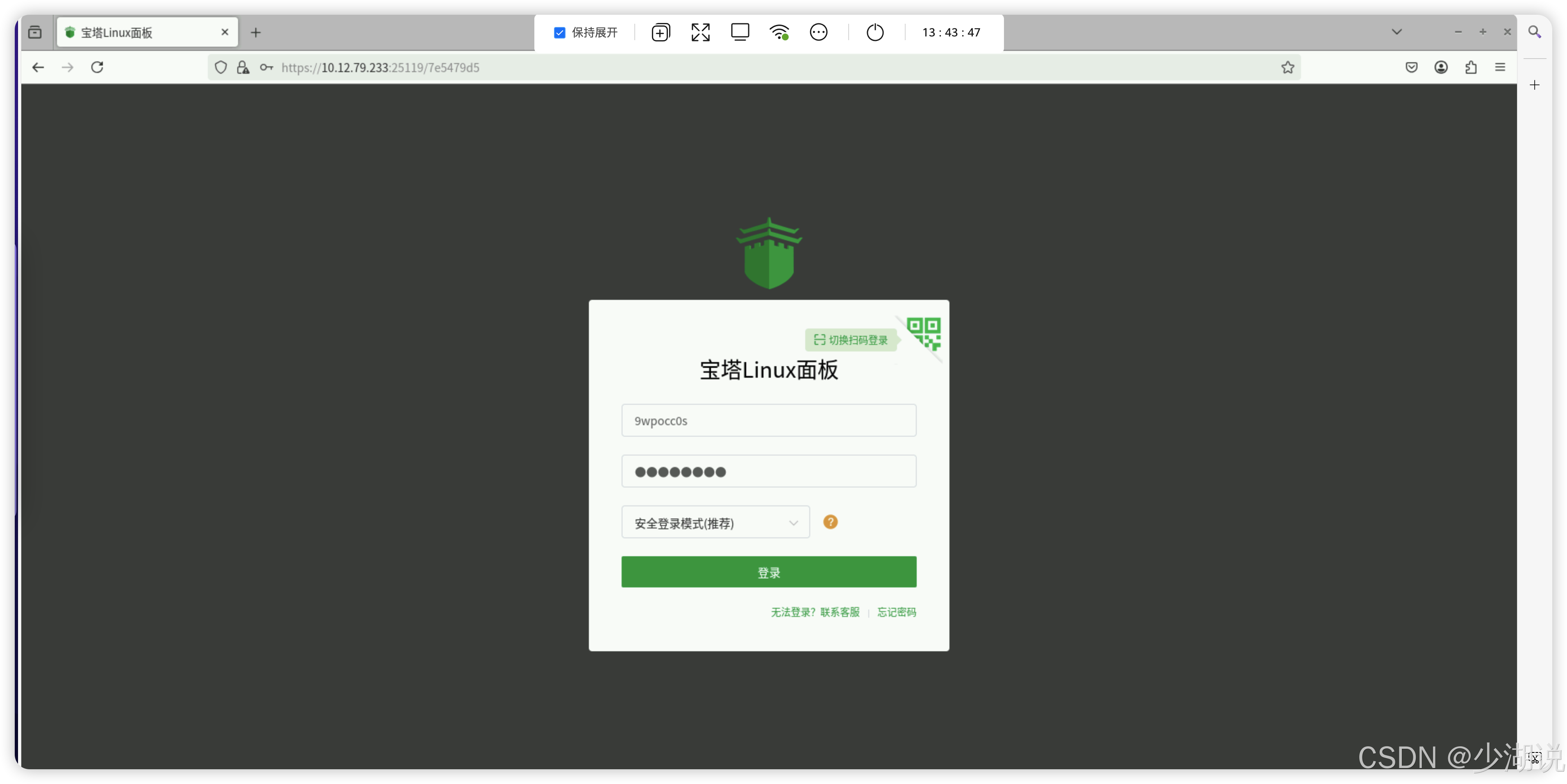Open the more options ellipsis icon

(819, 32)
